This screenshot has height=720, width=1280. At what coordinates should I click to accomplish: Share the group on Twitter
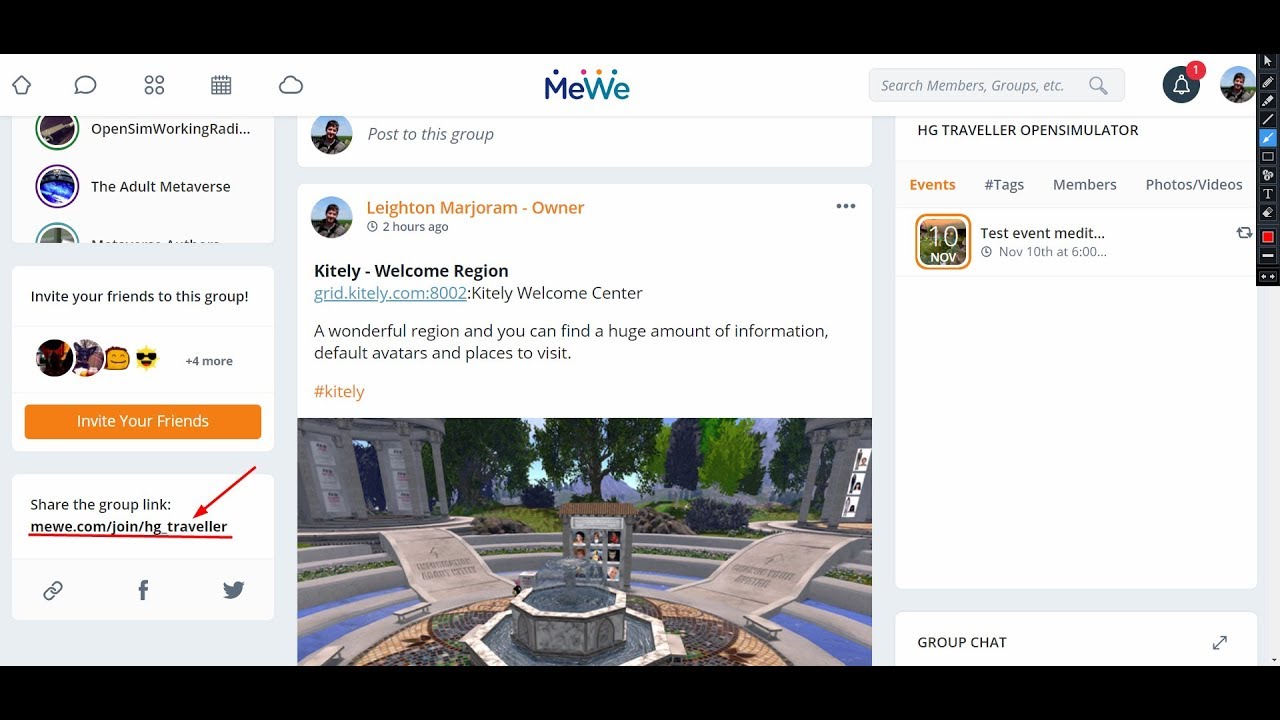click(x=233, y=591)
